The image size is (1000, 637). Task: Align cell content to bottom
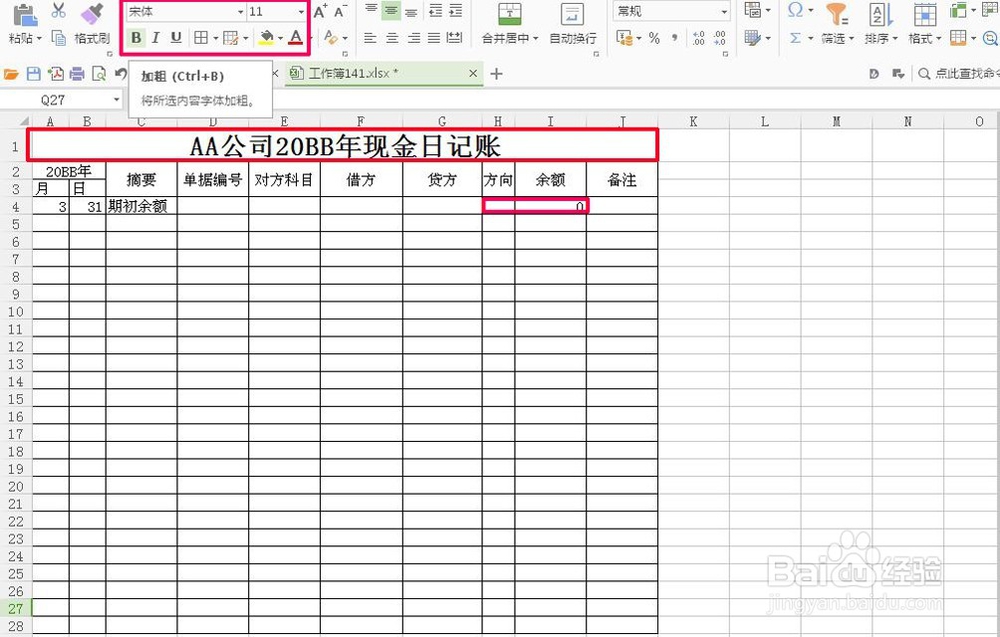tap(411, 11)
